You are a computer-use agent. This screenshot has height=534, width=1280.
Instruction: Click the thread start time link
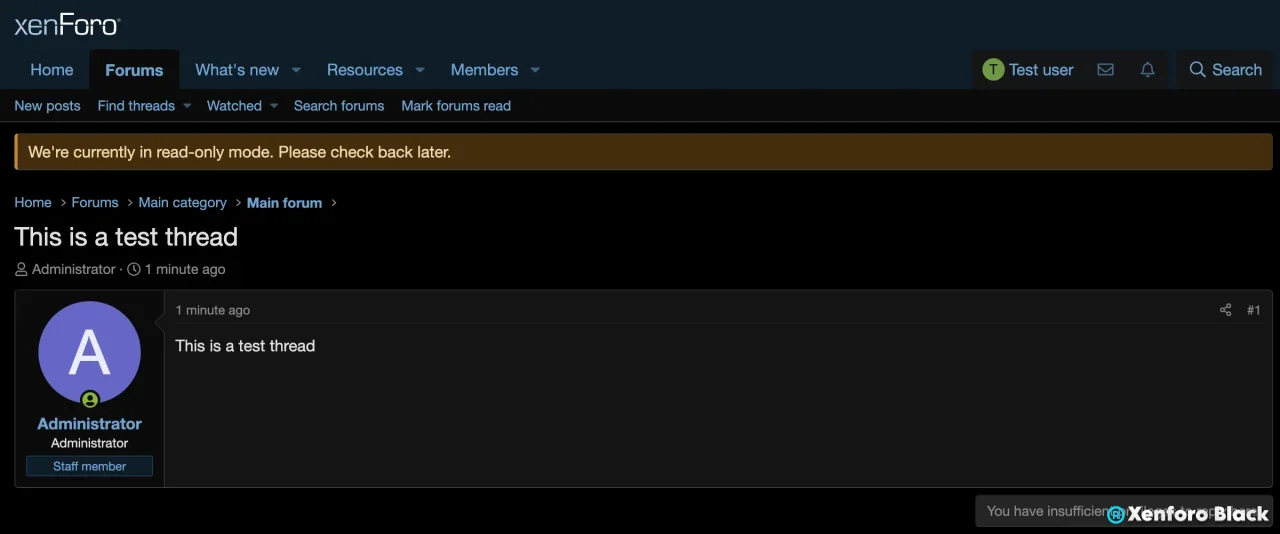point(185,269)
